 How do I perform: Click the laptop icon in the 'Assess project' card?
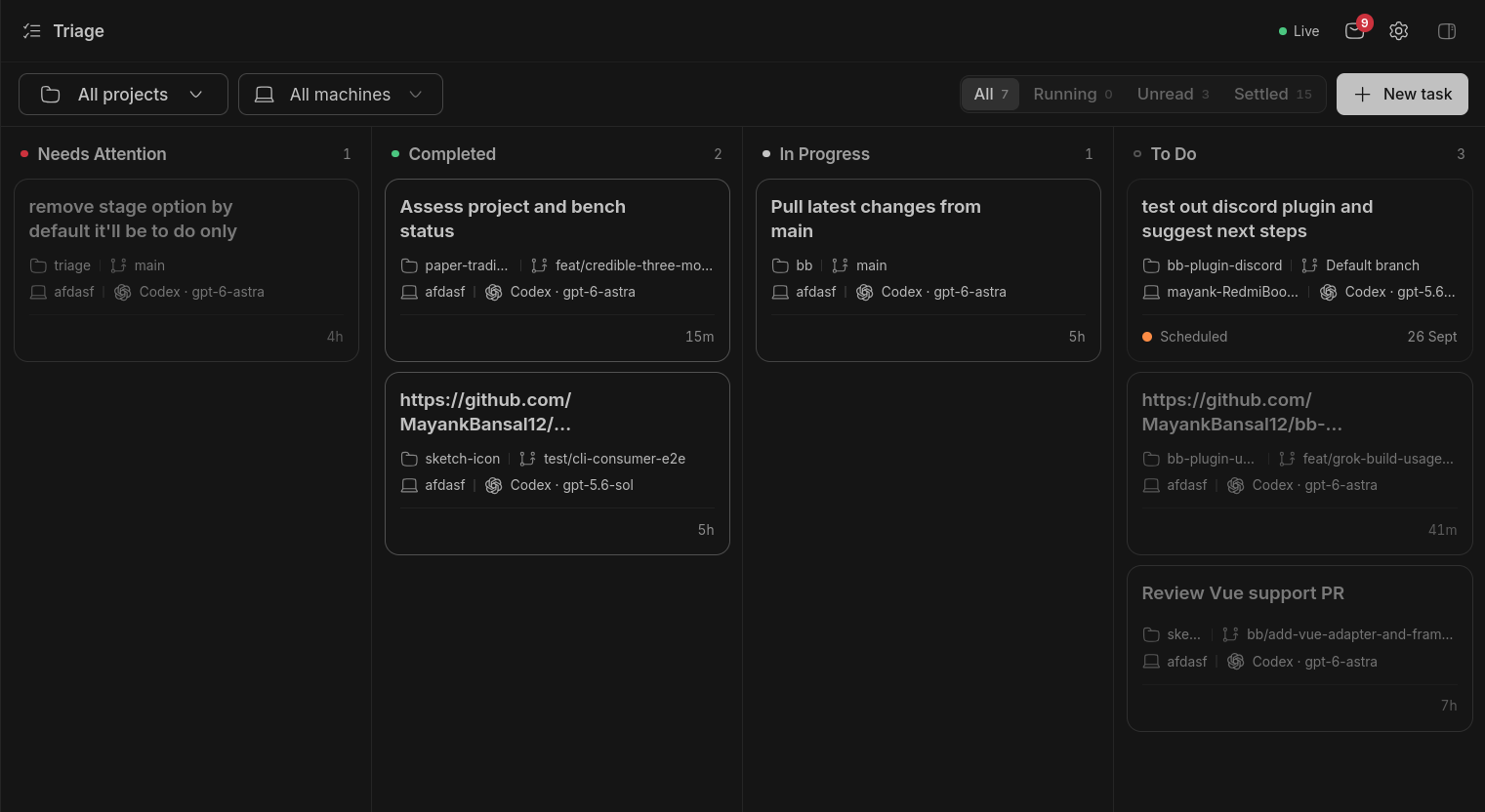[409, 292]
